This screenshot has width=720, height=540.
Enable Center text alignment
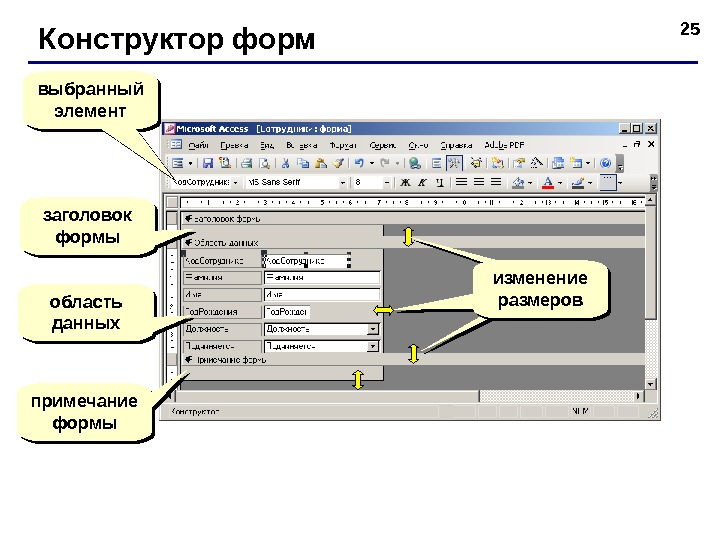(x=479, y=182)
